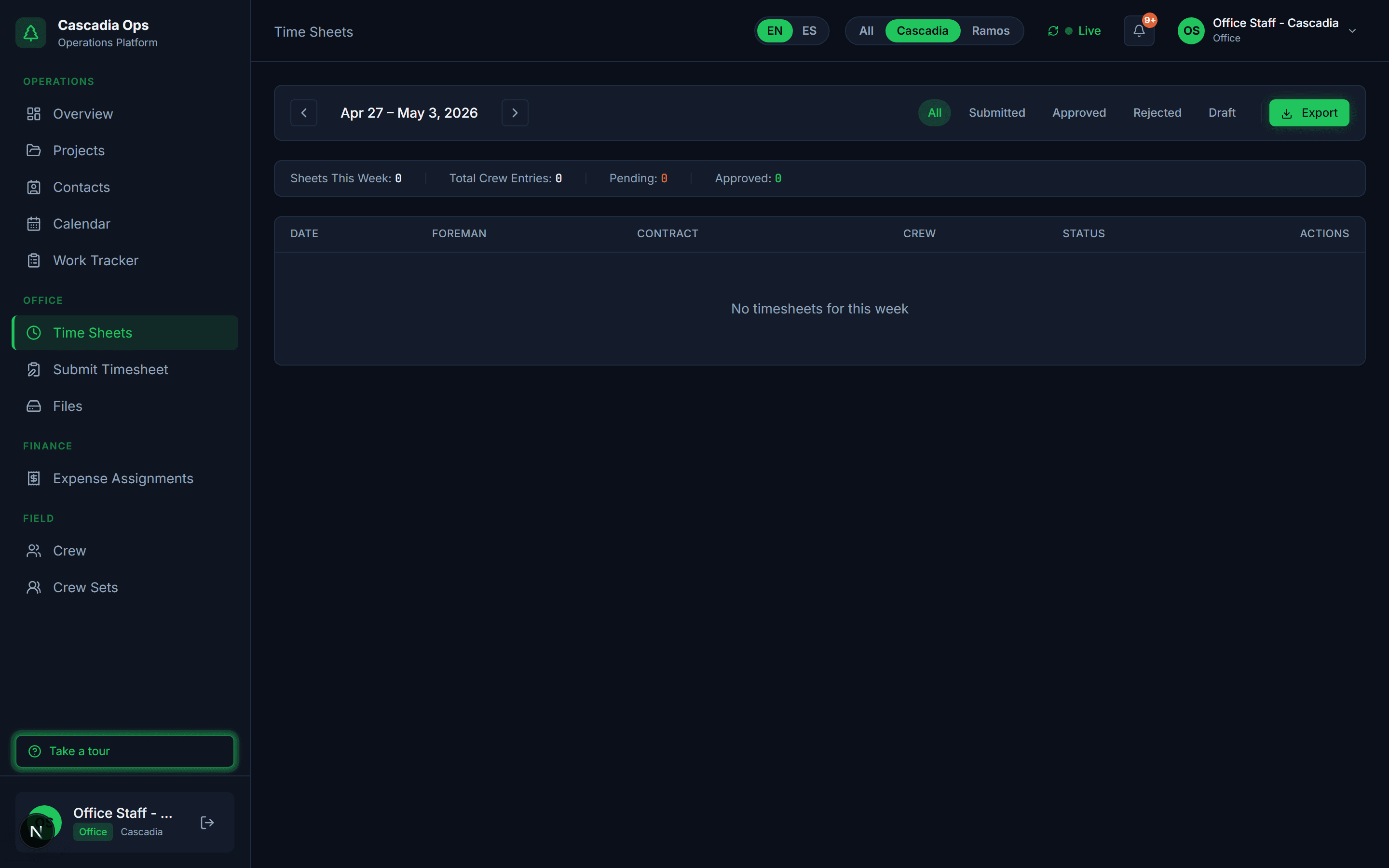Start the Take a tour button

pos(124,751)
